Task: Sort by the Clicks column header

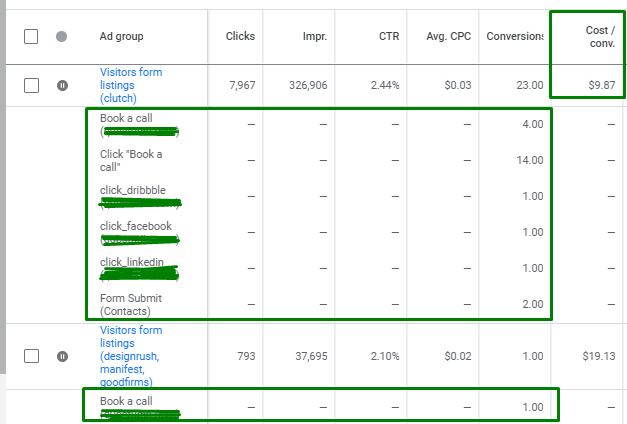Action: click(x=240, y=37)
